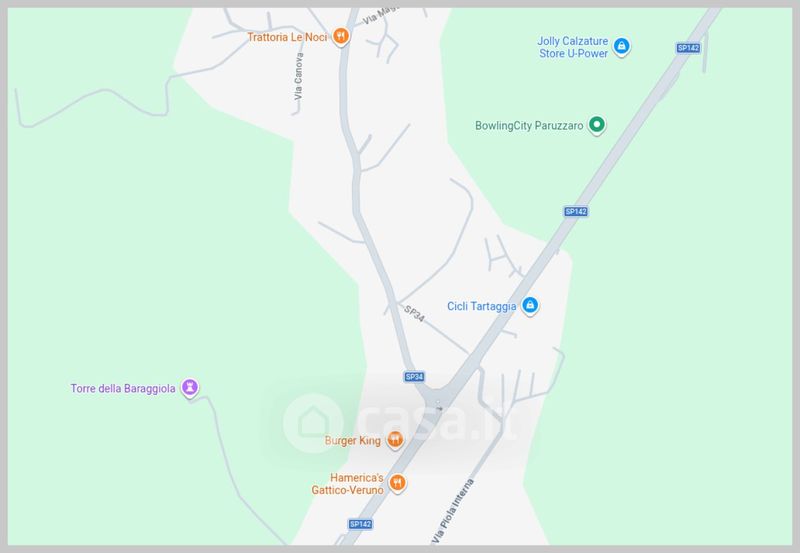
Task: Select the SP142 shield at top right
Action: click(688, 48)
